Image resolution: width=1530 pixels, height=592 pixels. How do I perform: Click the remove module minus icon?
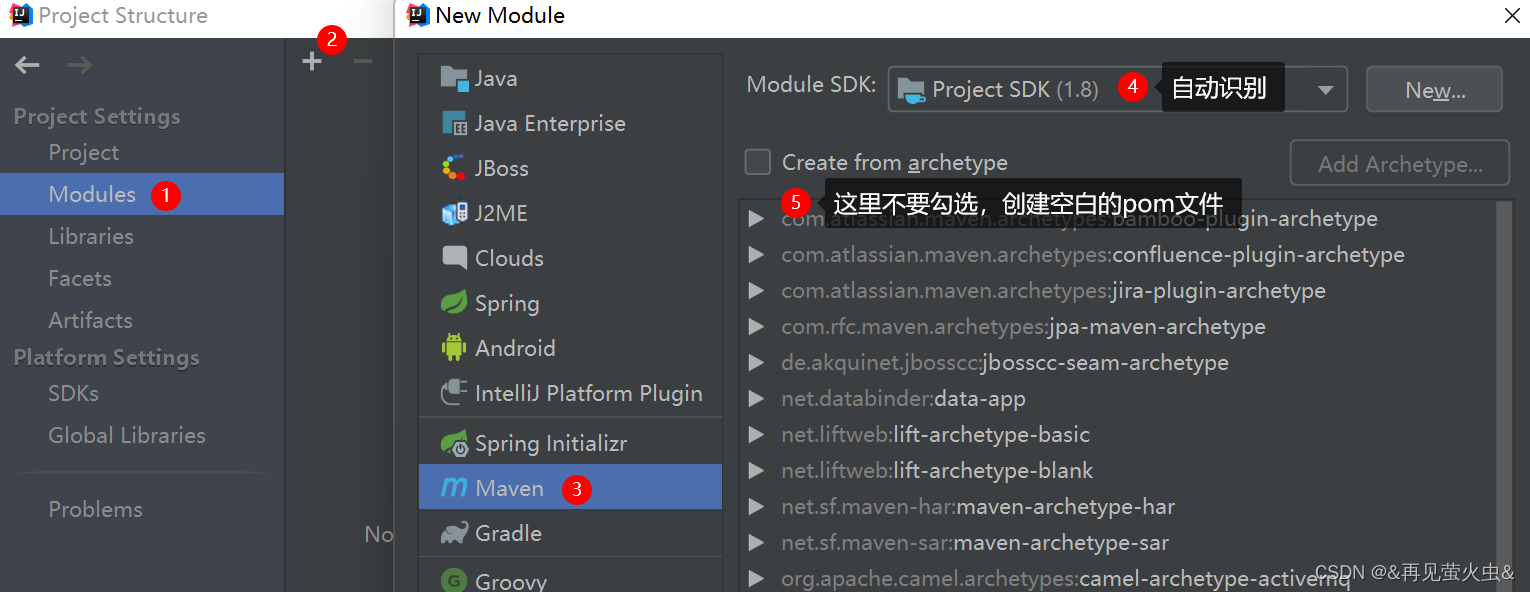point(363,62)
